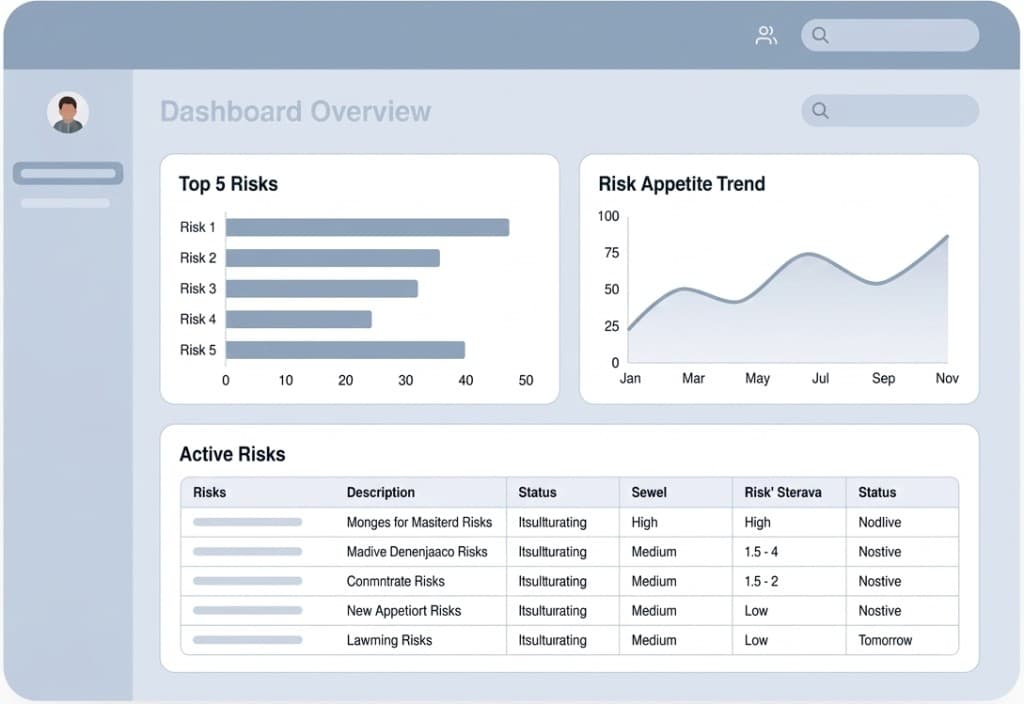
Task: Select the Risk 1 bar in Top 5 Risks
Action: (x=370, y=226)
